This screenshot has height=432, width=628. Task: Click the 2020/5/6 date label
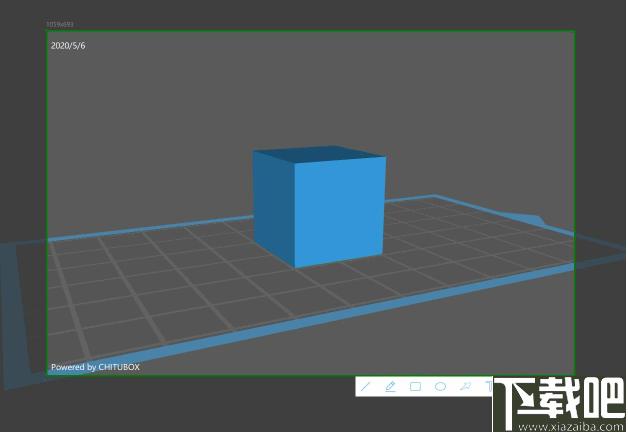click(68, 46)
